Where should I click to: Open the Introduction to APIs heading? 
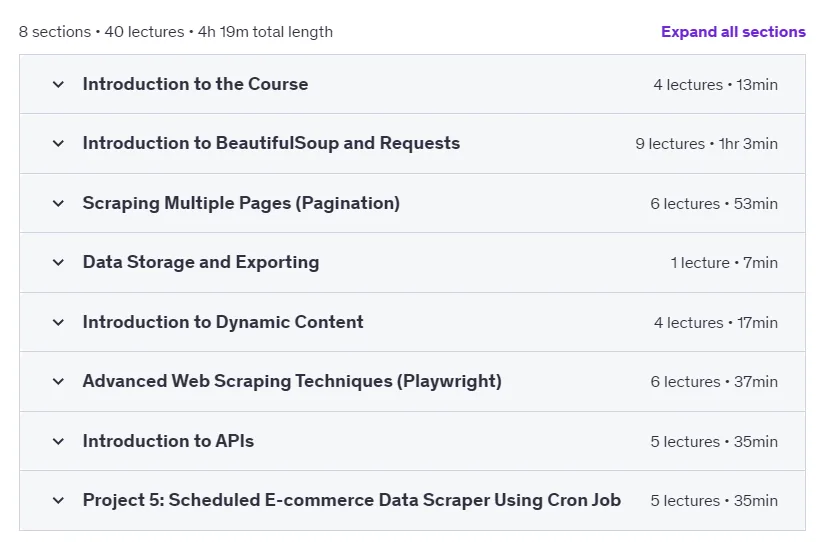pyautogui.click(x=168, y=441)
